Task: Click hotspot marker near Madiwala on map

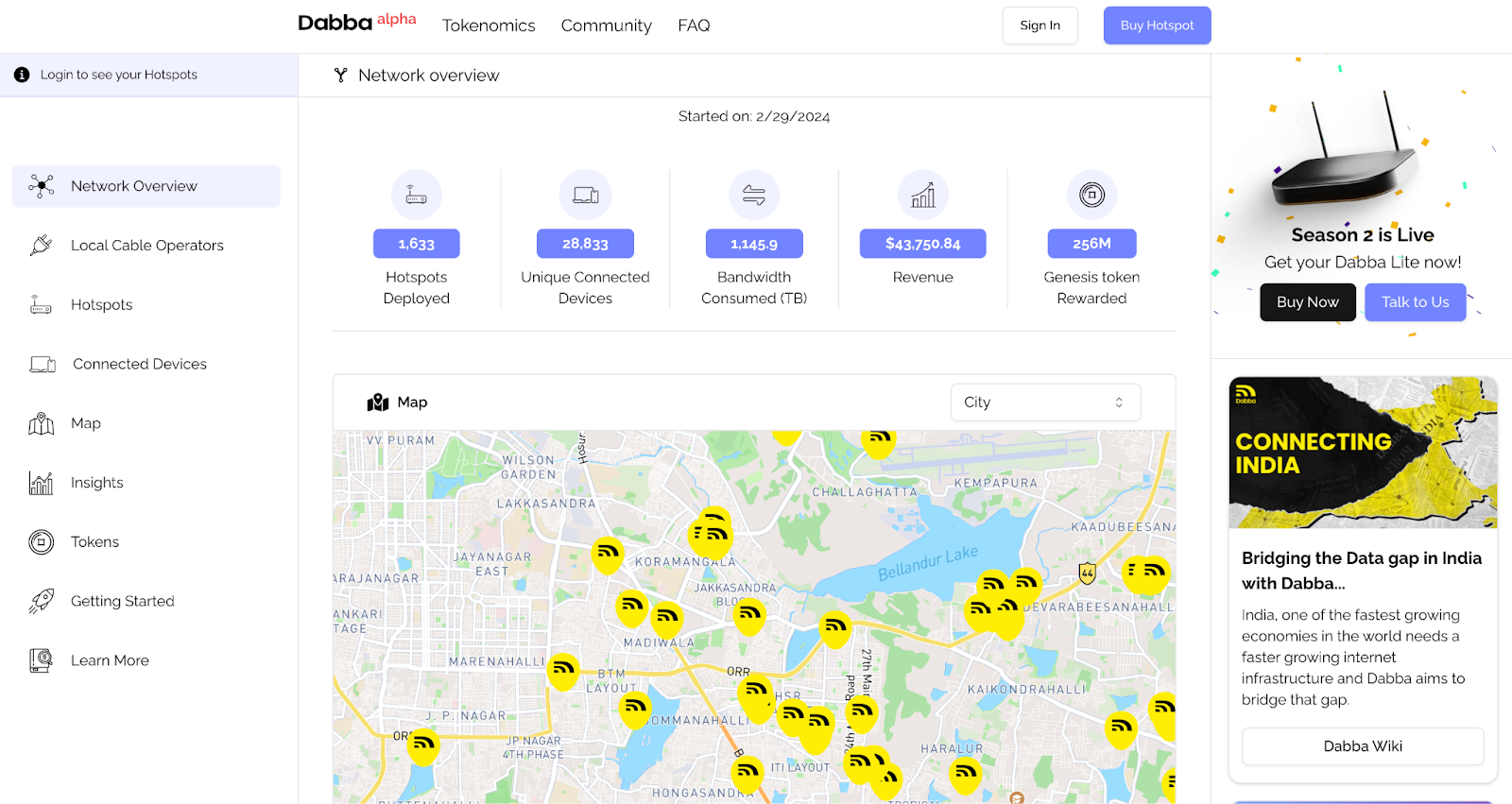Action: point(666,618)
